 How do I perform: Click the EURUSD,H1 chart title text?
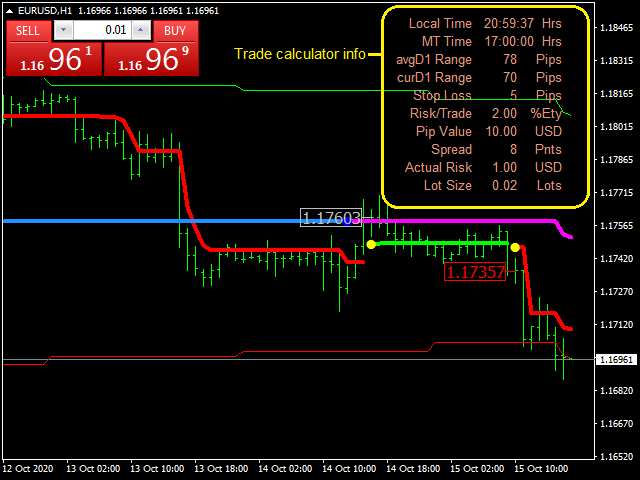(x=45, y=11)
